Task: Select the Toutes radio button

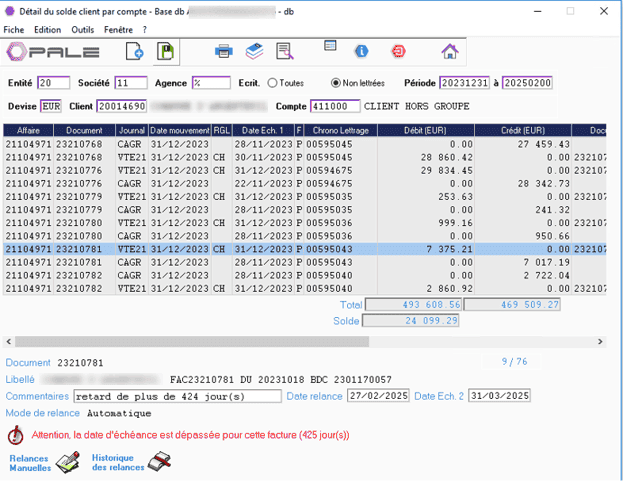Action: [x=272, y=83]
